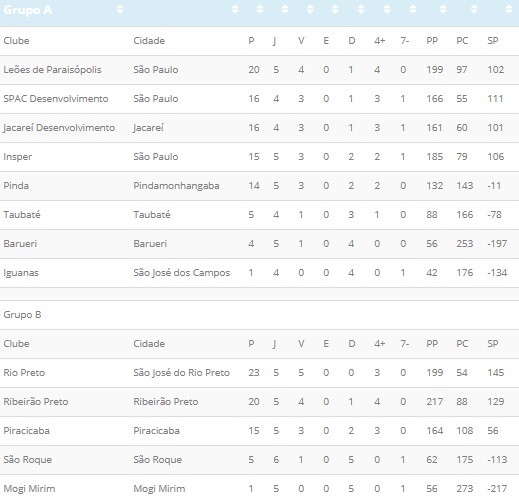Sort by SP column arrows in header
The height and width of the screenshot is (498, 519).
[509, 9]
